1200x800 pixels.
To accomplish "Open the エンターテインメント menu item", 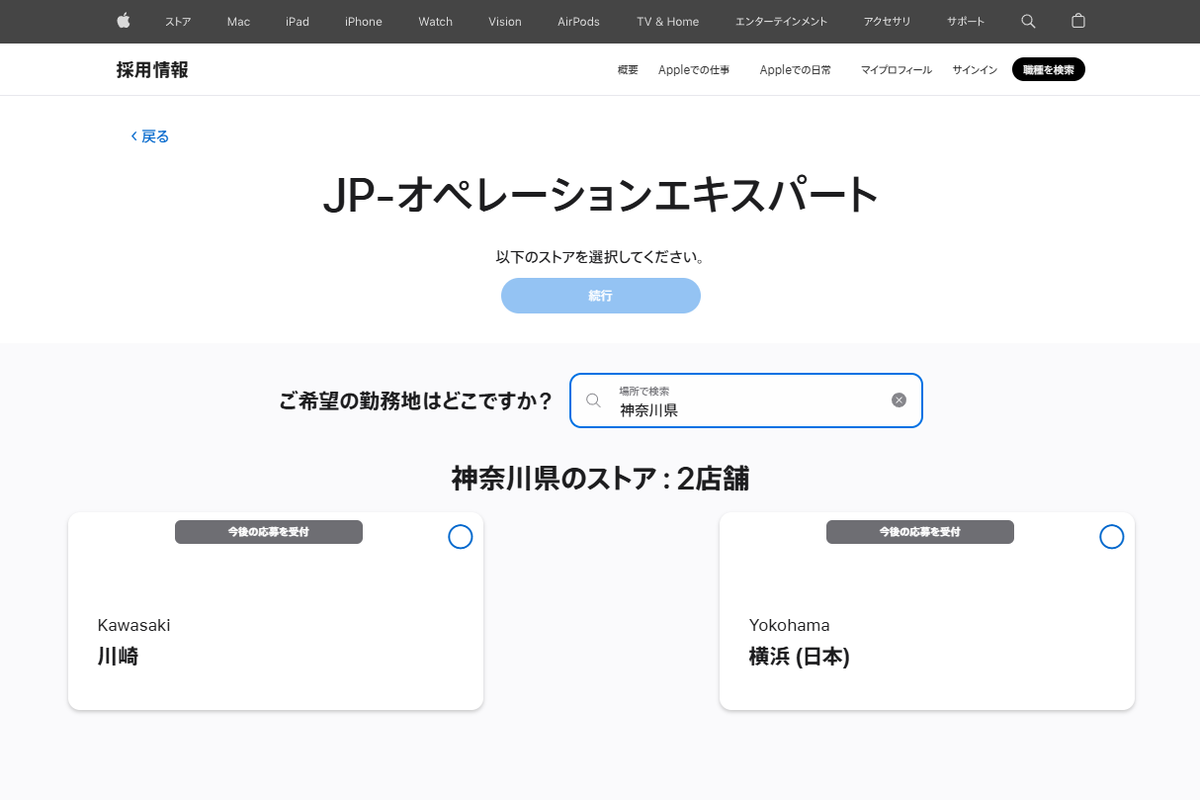I will pos(781,21).
